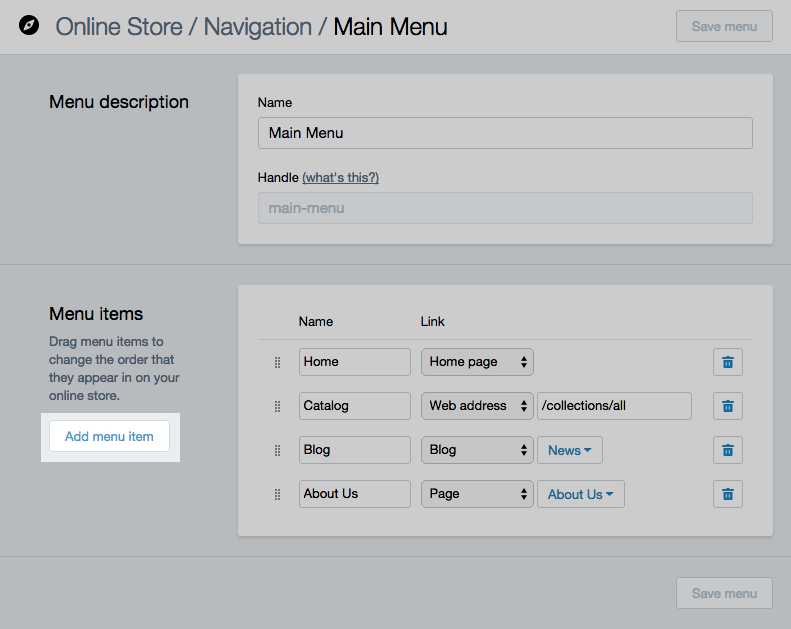The height and width of the screenshot is (629, 791).
Task: Grab the drag handle for Home row
Action: tap(277, 362)
